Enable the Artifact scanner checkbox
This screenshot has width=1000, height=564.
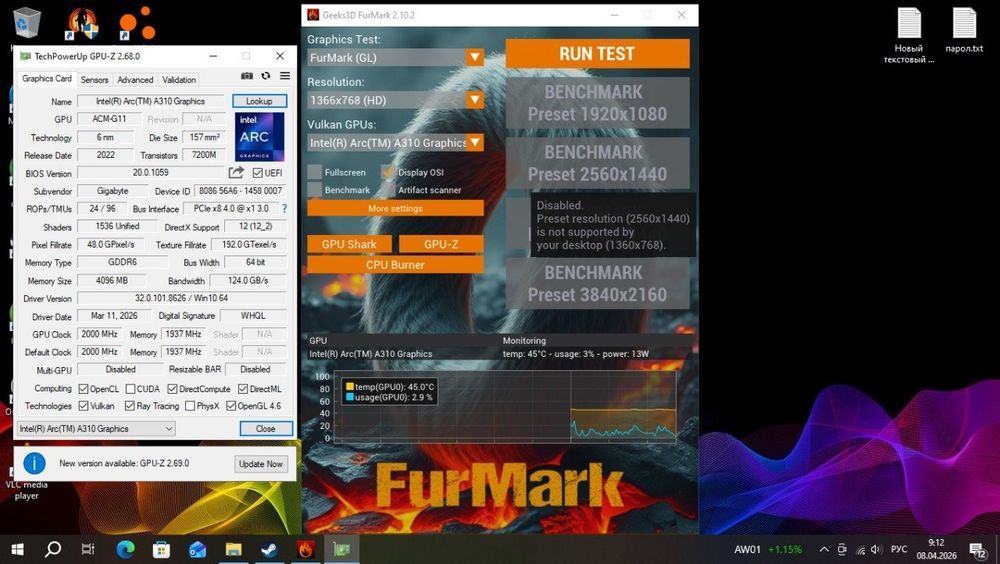388,189
